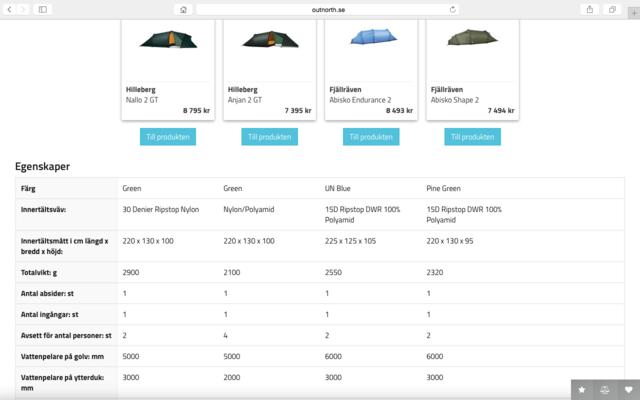This screenshot has height=400, width=640.
Task: Toggle the Safari sidebar
Action: [42, 9]
